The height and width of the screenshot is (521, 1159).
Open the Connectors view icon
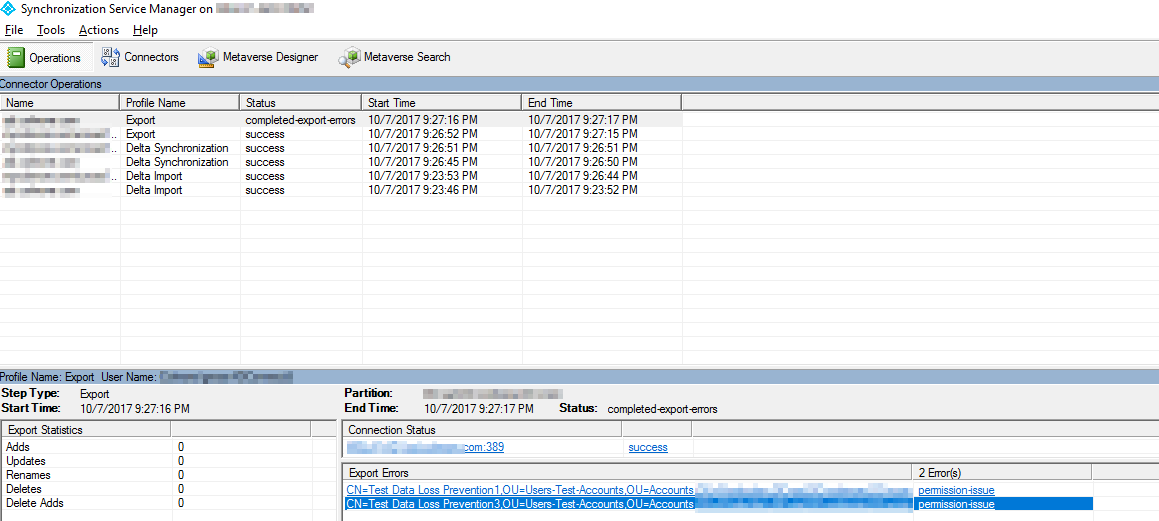click(x=110, y=57)
